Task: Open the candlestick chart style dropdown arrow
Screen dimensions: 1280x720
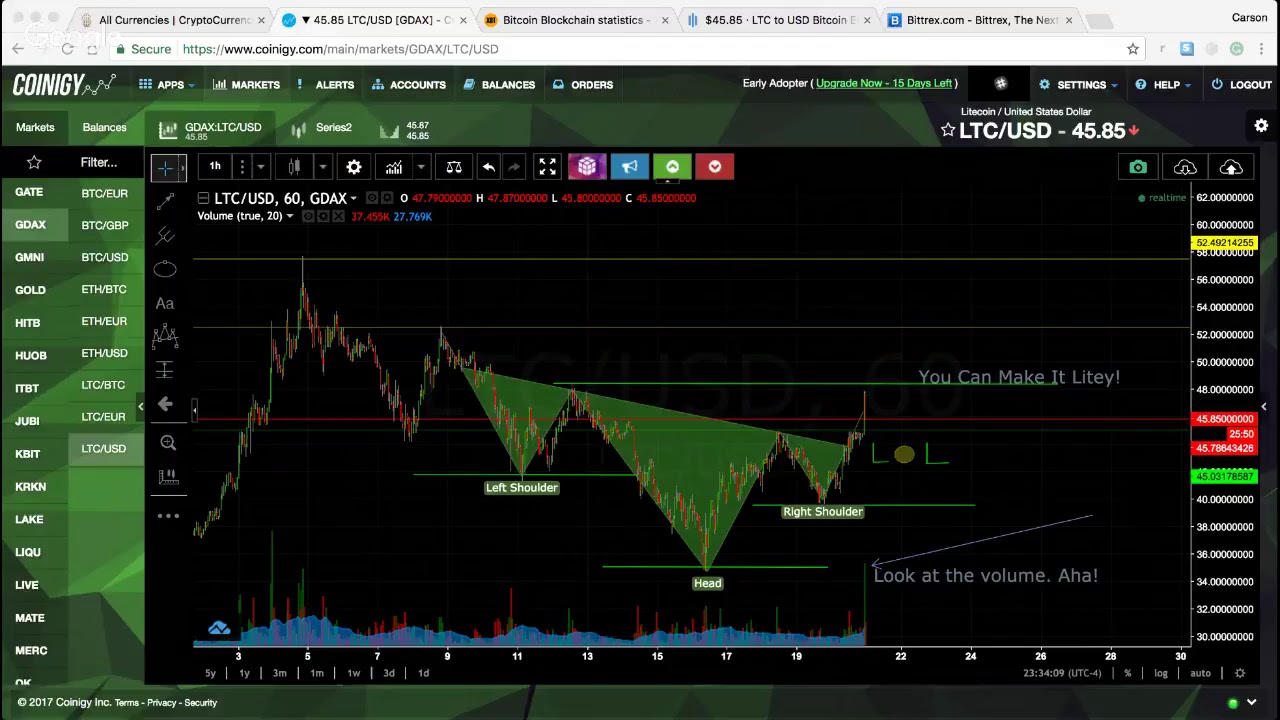Action: (322, 167)
